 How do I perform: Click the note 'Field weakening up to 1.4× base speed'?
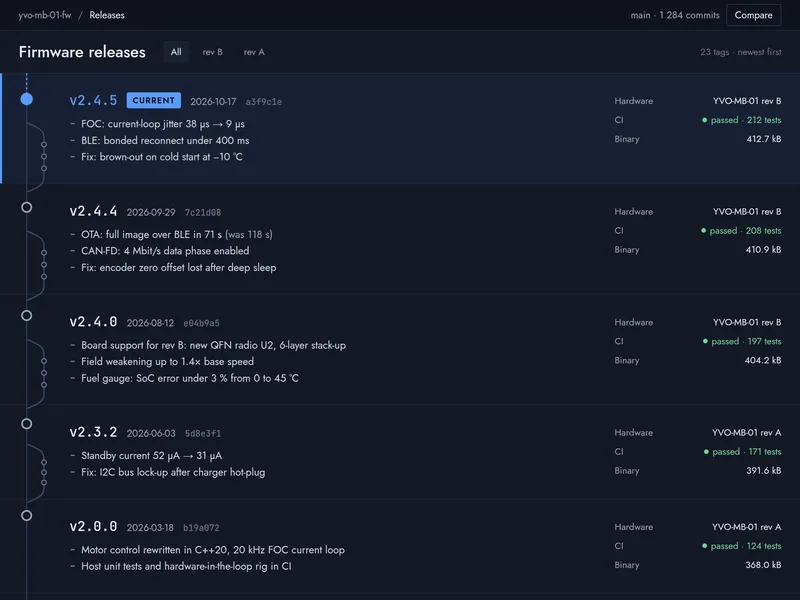[167, 362]
